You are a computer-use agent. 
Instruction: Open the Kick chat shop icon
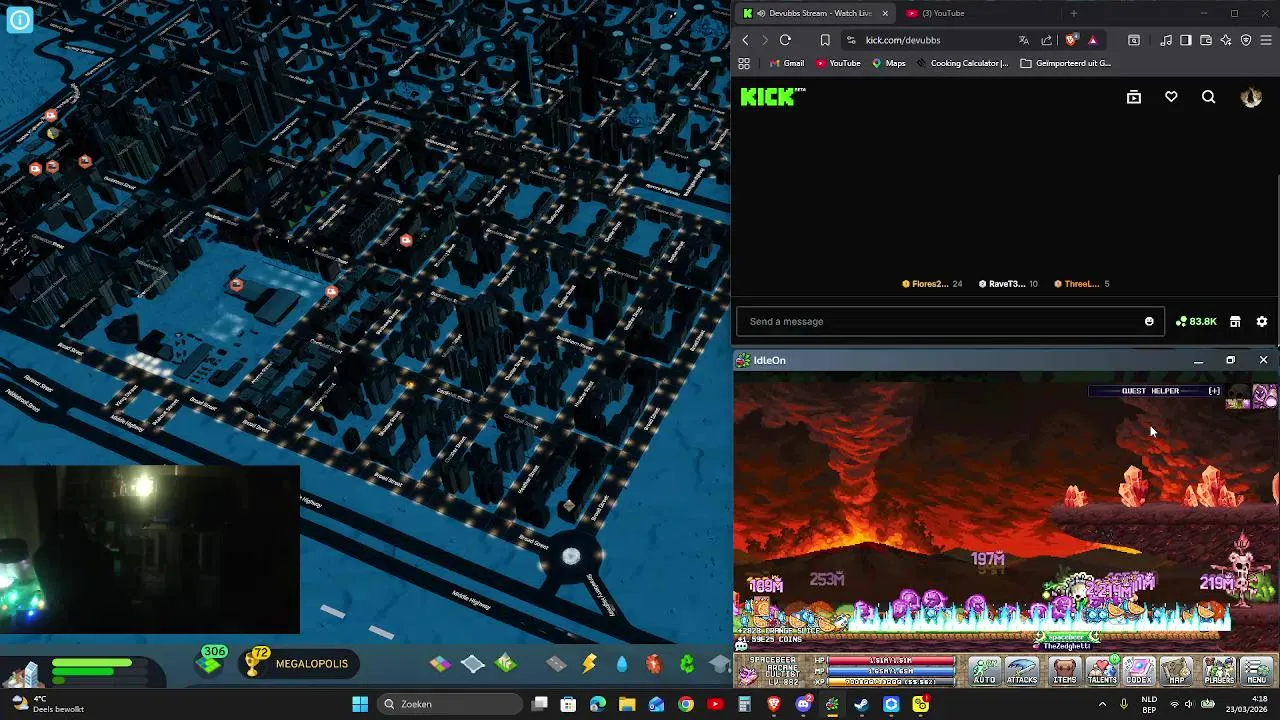coord(1235,321)
